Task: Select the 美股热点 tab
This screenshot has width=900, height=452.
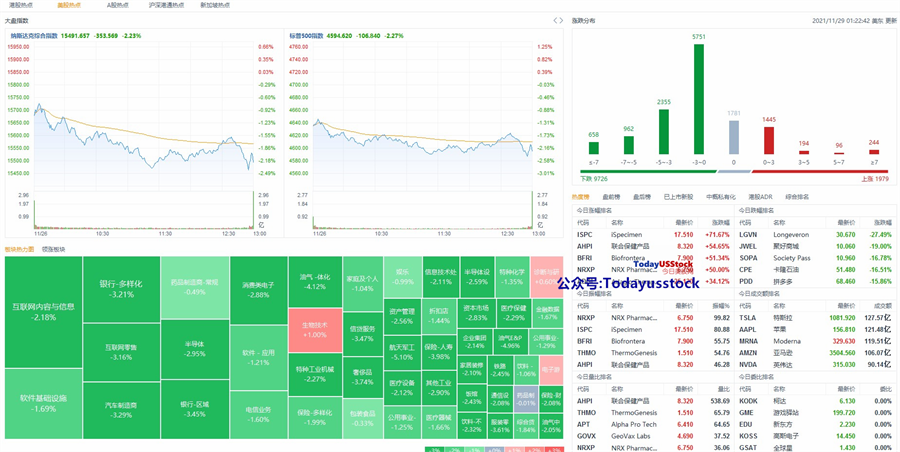Action: click(x=69, y=5)
